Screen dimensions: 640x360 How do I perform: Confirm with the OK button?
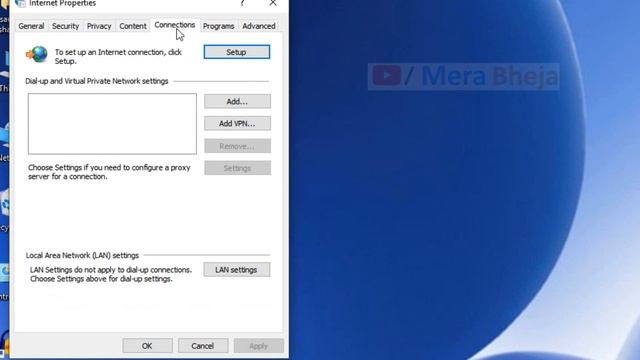[x=147, y=346]
